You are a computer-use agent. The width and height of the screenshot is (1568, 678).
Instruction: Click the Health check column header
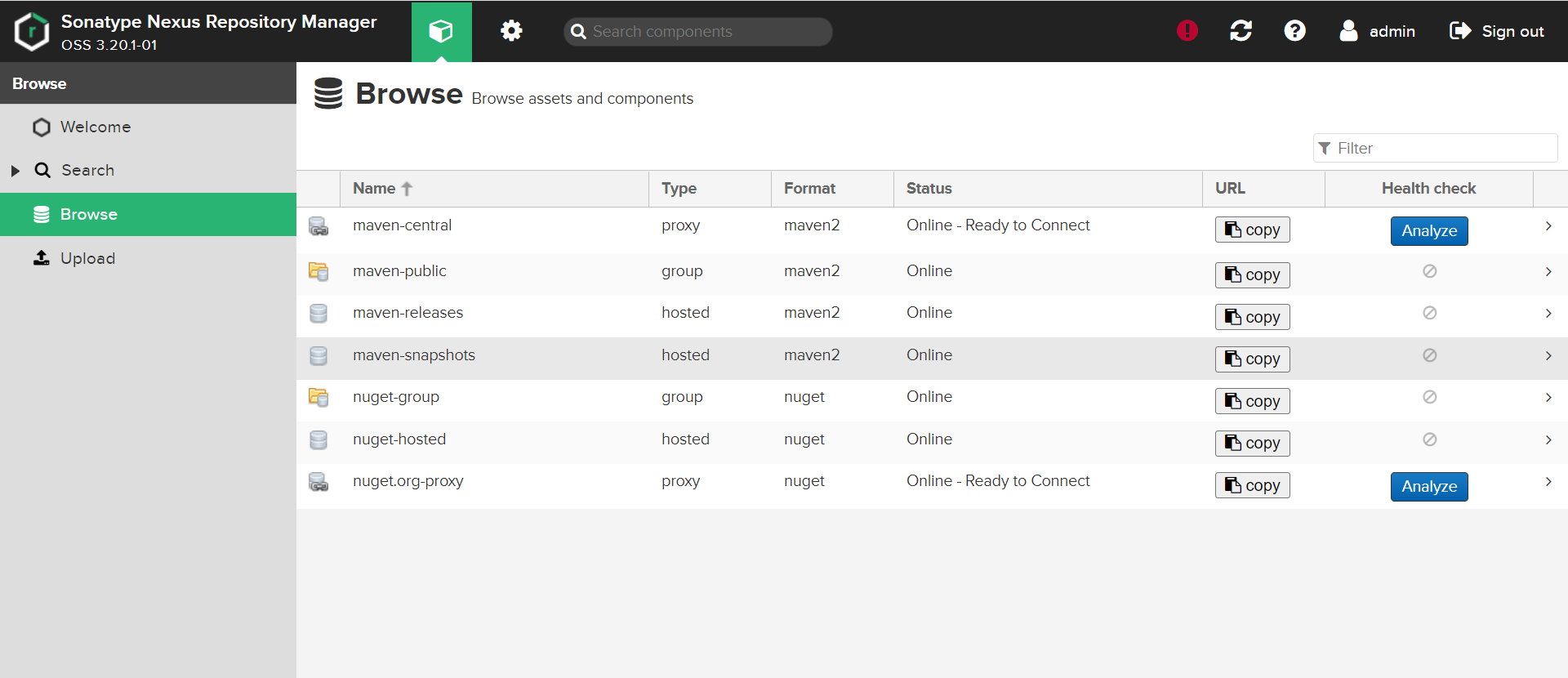click(1428, 189)
